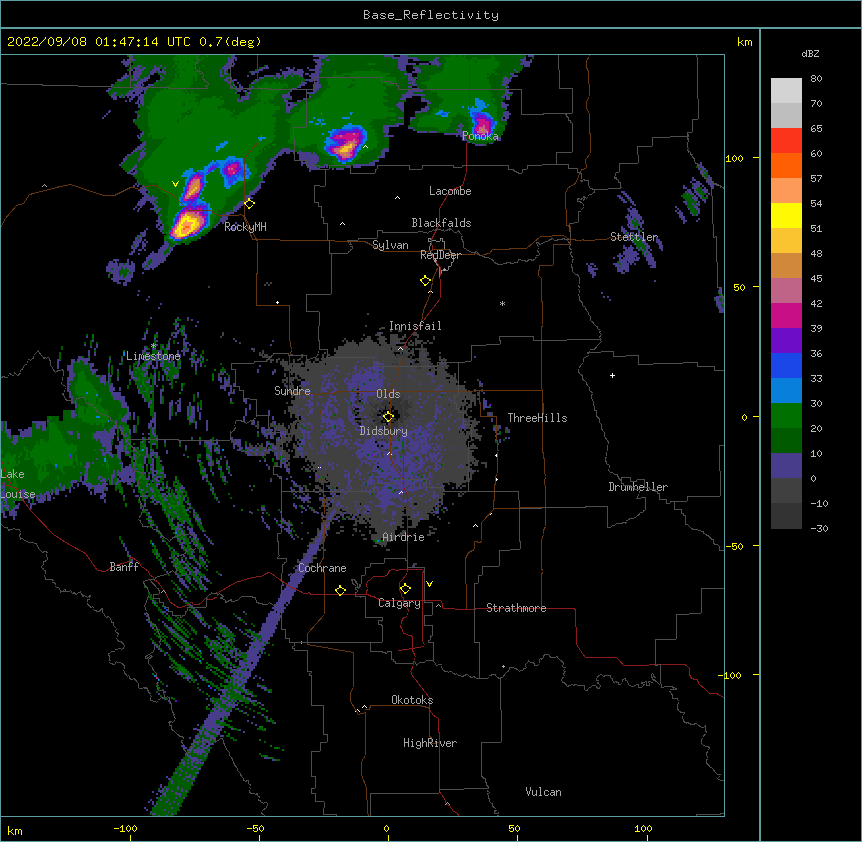This screenshot has width=862, height=842.
Task: Click the Base_Reflectivity title text
Action: pyautogui.click(x=430, y=15)
